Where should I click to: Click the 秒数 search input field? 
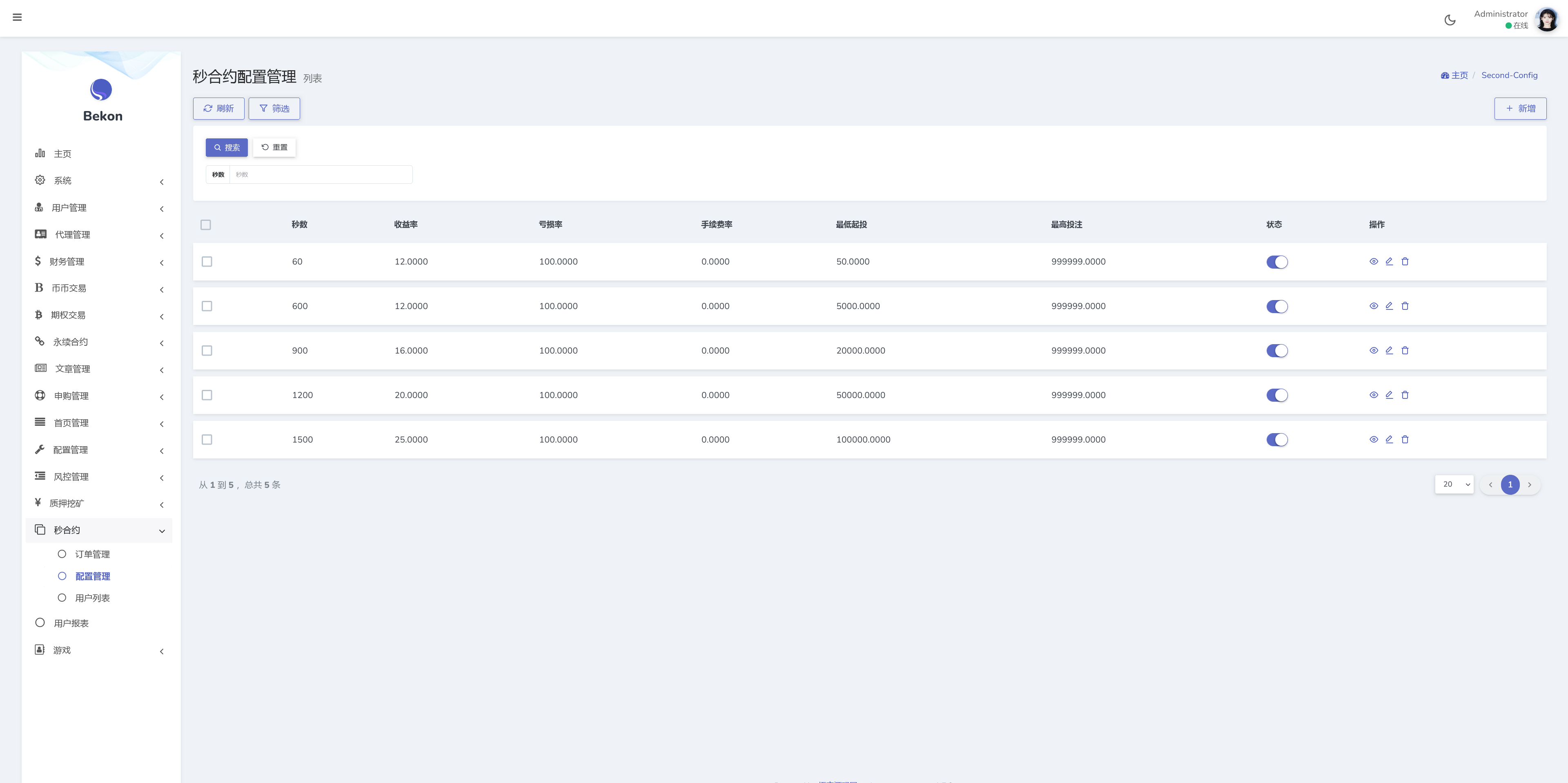[x=320, y=175]
